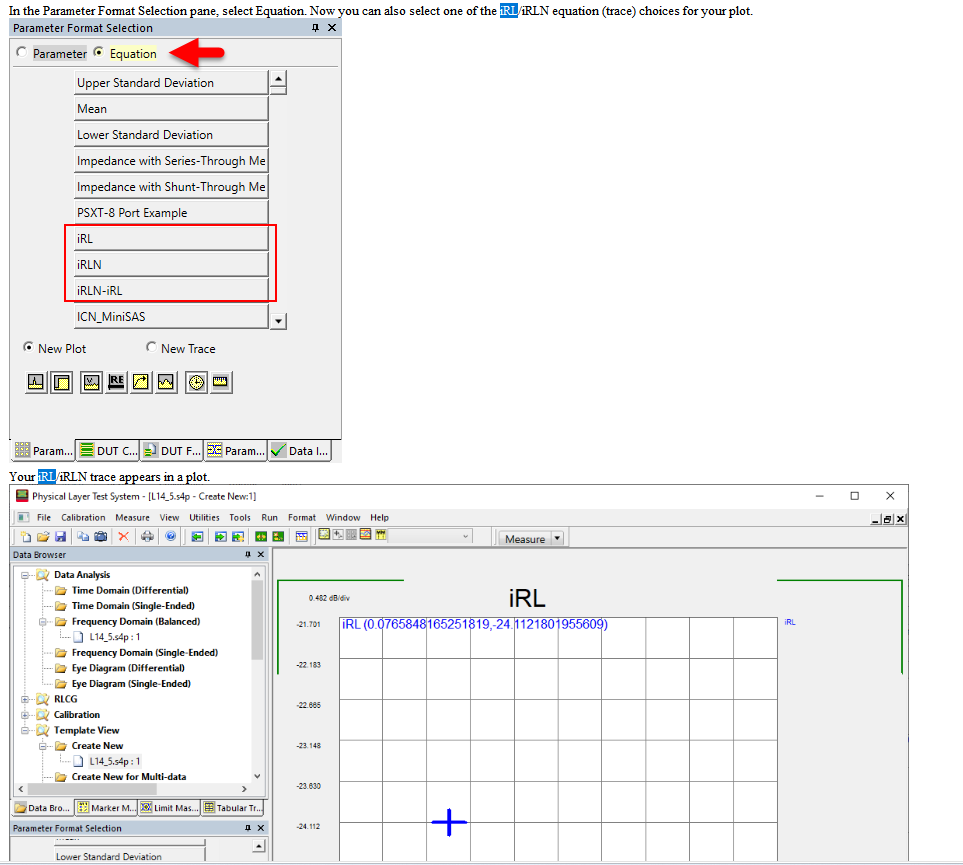The image size is (963, 865).
Task: Expand the Calibration tree node
Action: point(26,715)
